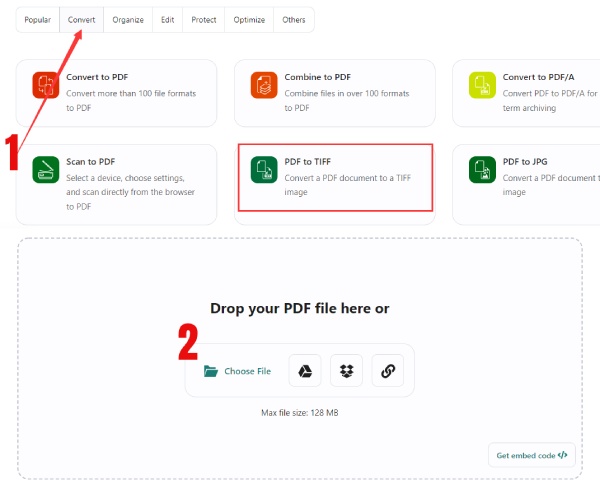Screen dimensions: 600x488
Task: Click 'Combine files in over 100 formats' text
Action: pos(347,93)
